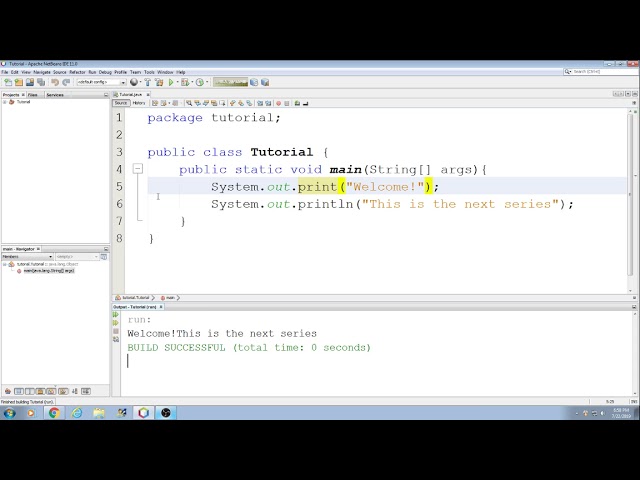
Task: Click the main breadcrumb item
Action: click(x=170, y=298)
